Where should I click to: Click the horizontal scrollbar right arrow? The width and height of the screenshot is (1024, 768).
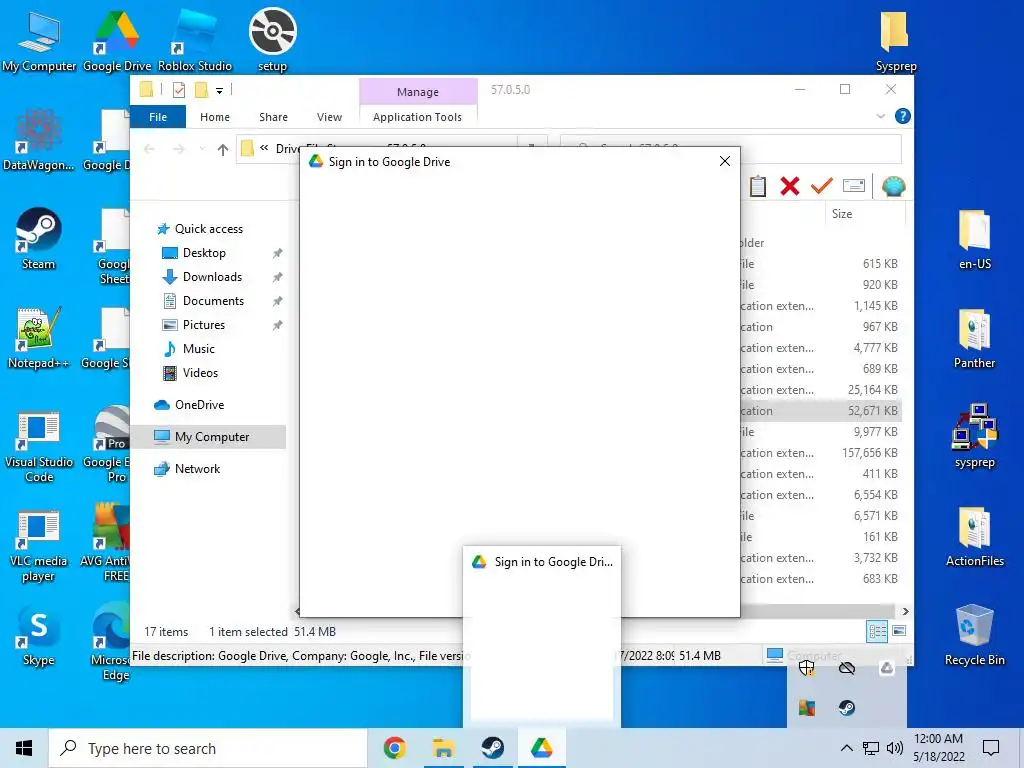point(905,612)
